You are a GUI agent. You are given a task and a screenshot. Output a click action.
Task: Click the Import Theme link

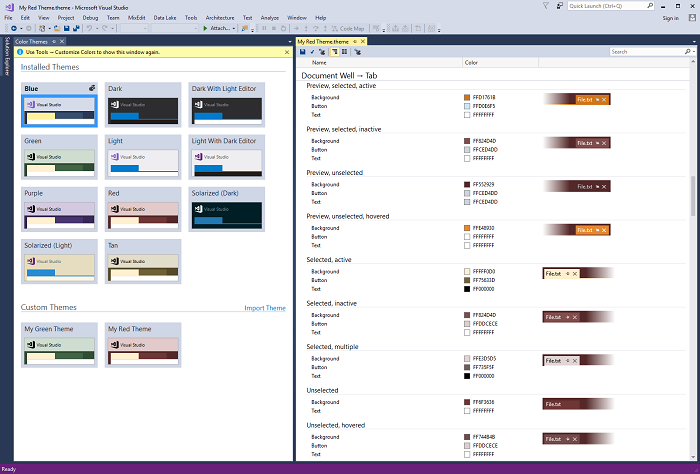pyautogui.click(x=265, y=308)
